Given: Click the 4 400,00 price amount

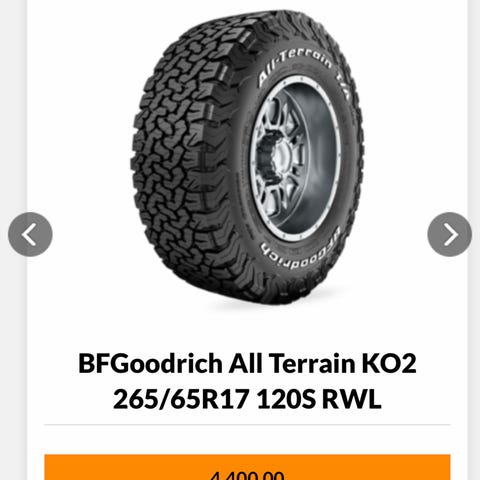Looking at the screenshot, I should point(247,475).
